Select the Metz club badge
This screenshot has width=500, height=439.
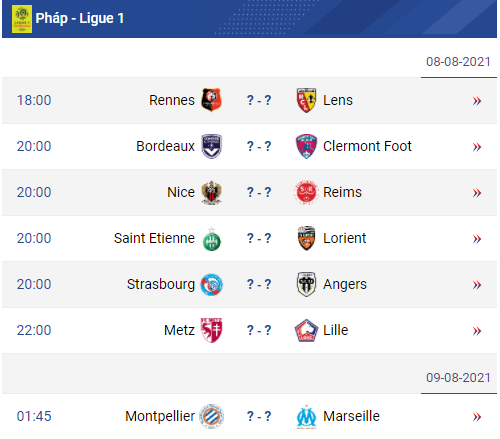211,330
